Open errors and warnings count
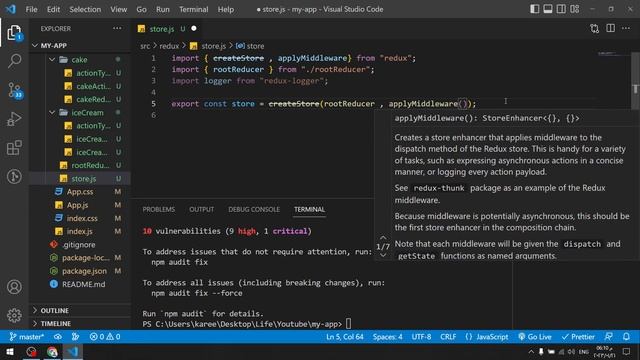This screenshot has height=360, width=640. tap(105, 337)
